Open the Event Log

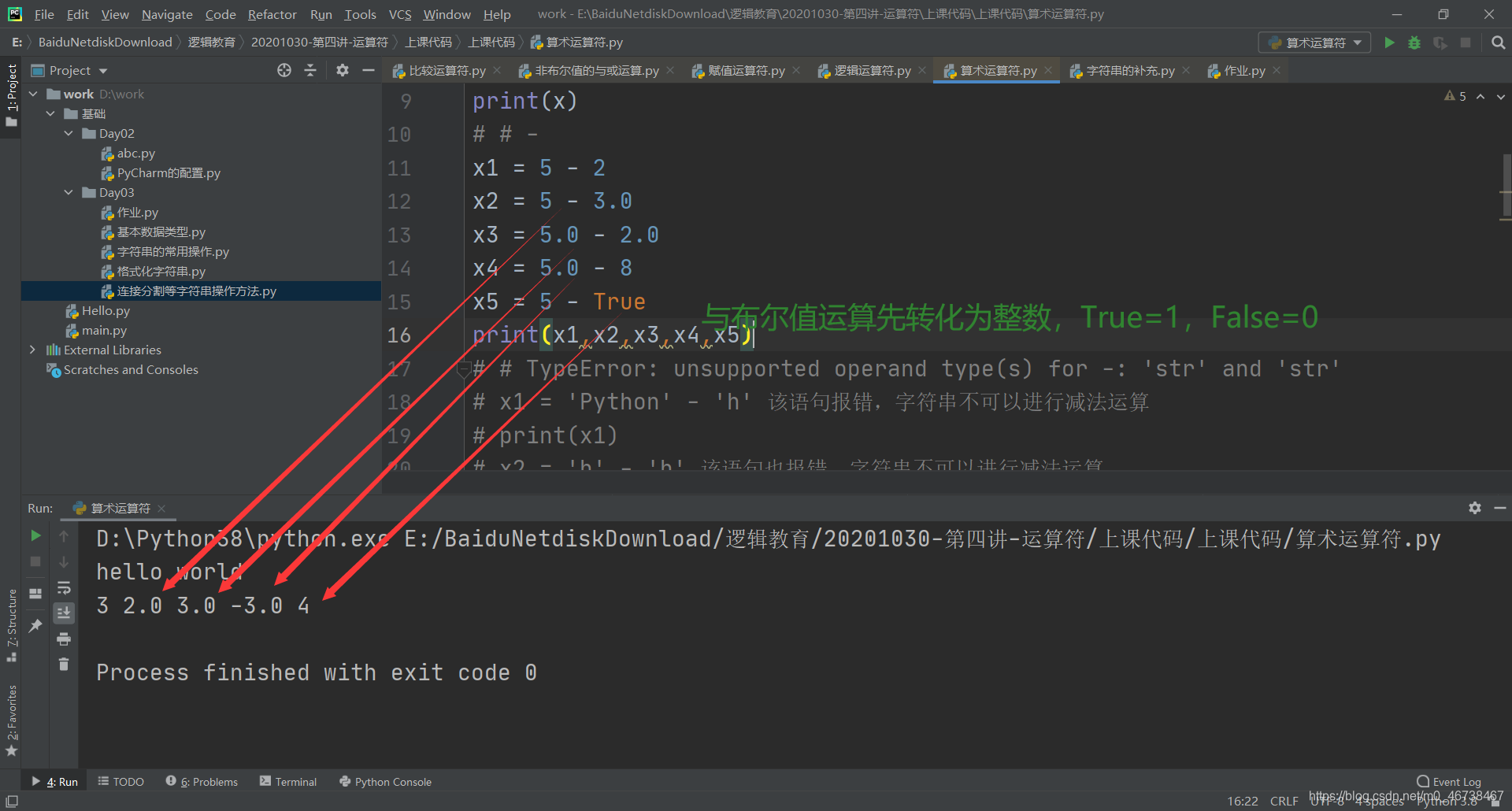click(1449, 782)
